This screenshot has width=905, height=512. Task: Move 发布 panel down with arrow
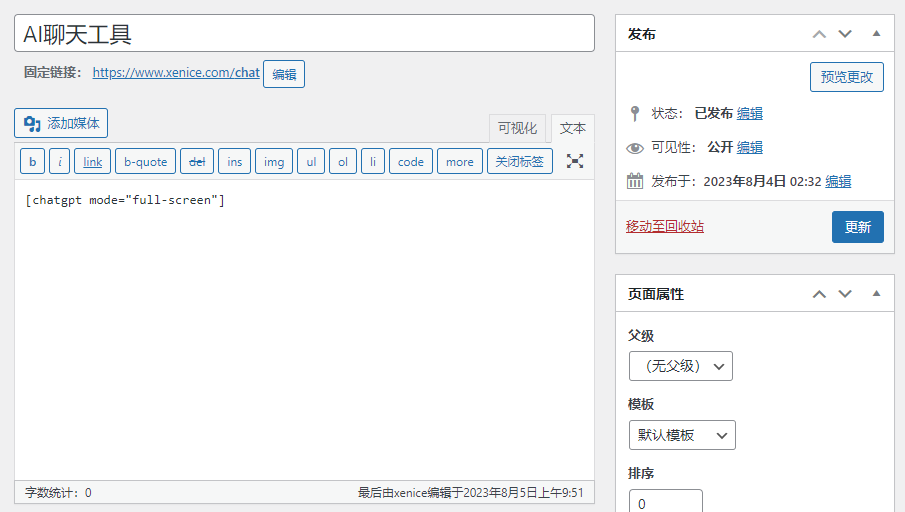pyautogui.click(x=845, y=34)
